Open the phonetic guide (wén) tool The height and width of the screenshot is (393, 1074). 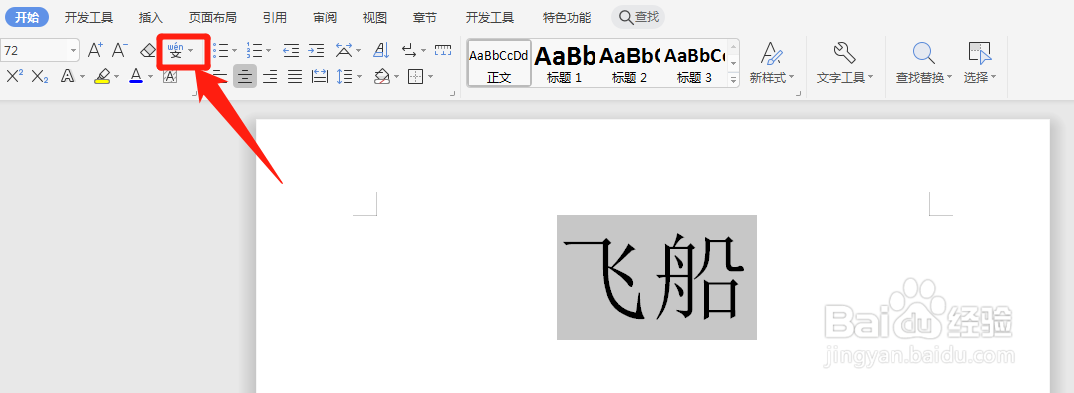click(x=176, y=51)
